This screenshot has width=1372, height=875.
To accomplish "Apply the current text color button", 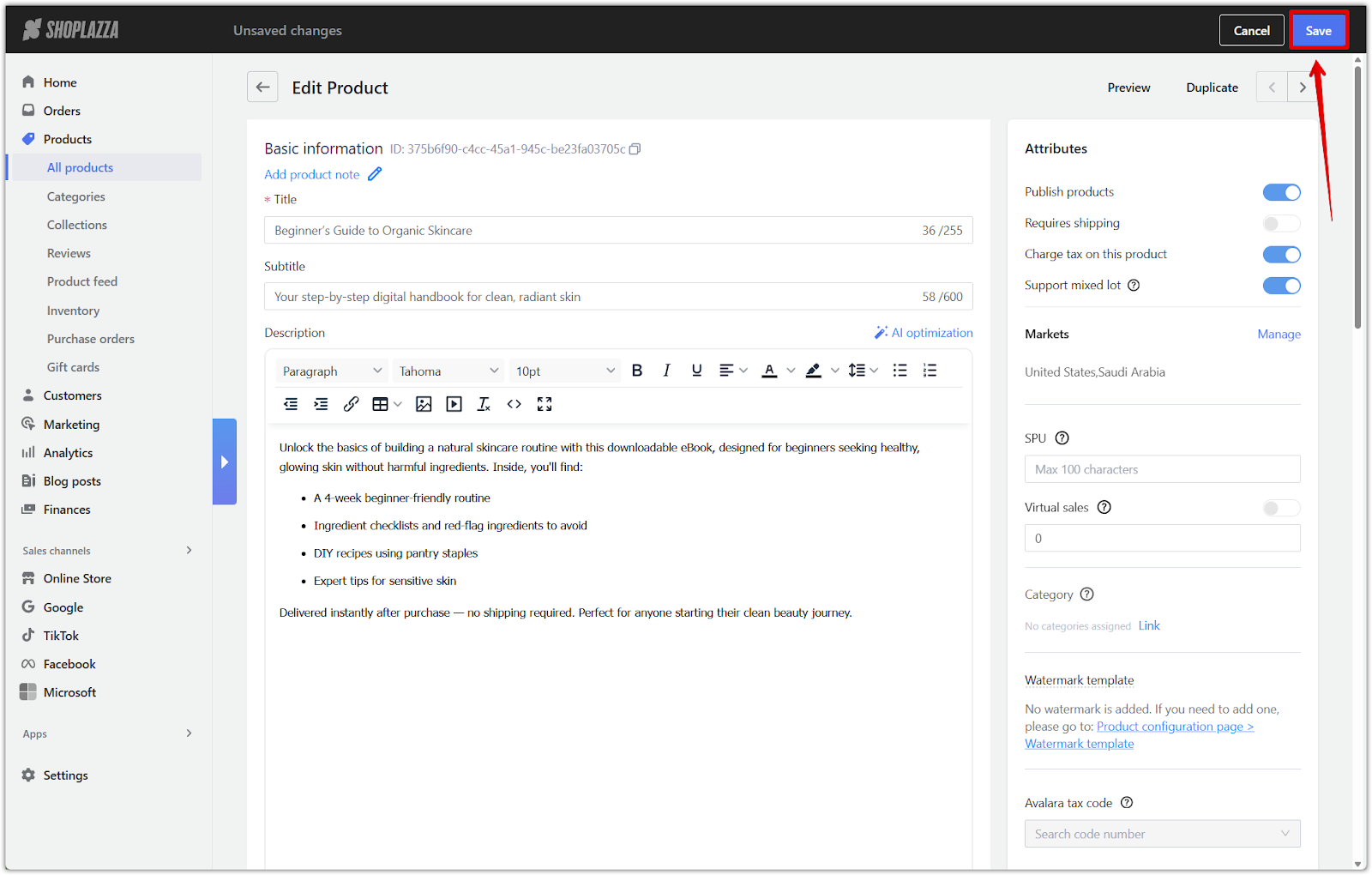I will 769,371.
